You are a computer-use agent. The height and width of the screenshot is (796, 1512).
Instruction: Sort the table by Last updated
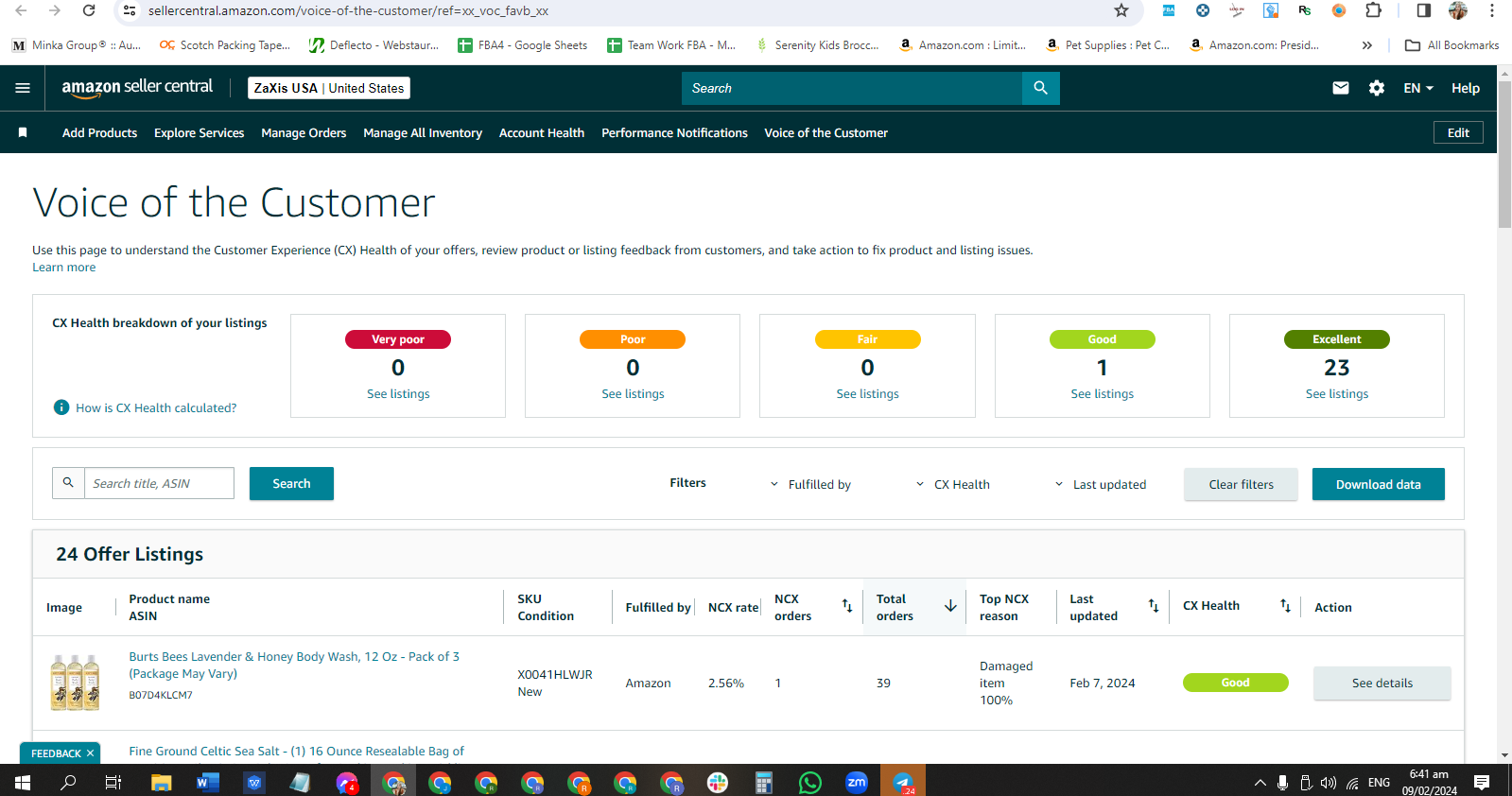[x=1154, y=606]
